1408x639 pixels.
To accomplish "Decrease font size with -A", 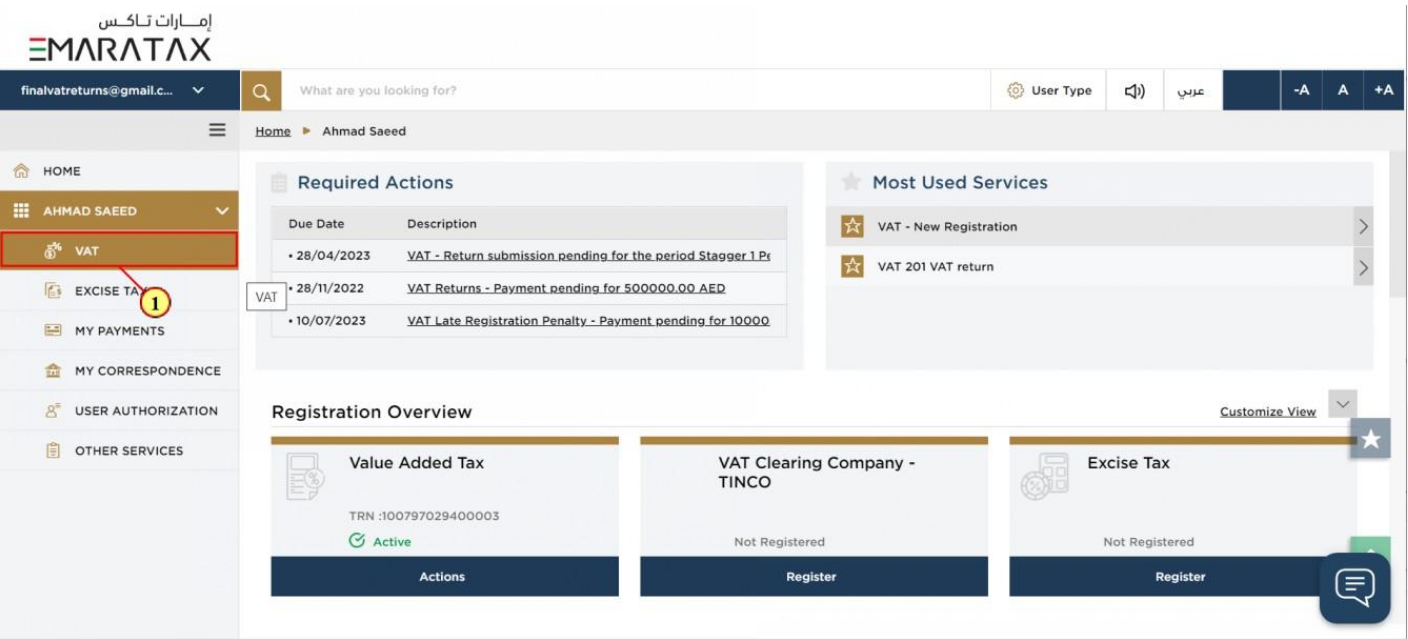I will (1301, 91).
